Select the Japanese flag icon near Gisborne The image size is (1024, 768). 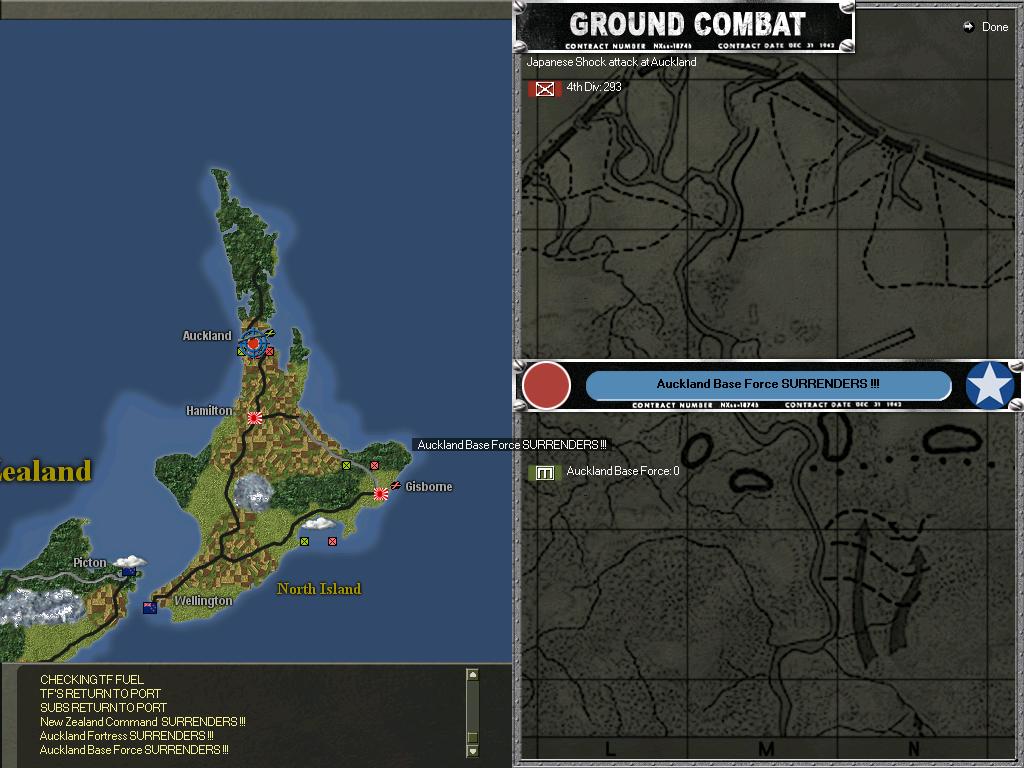coord(380,493)
